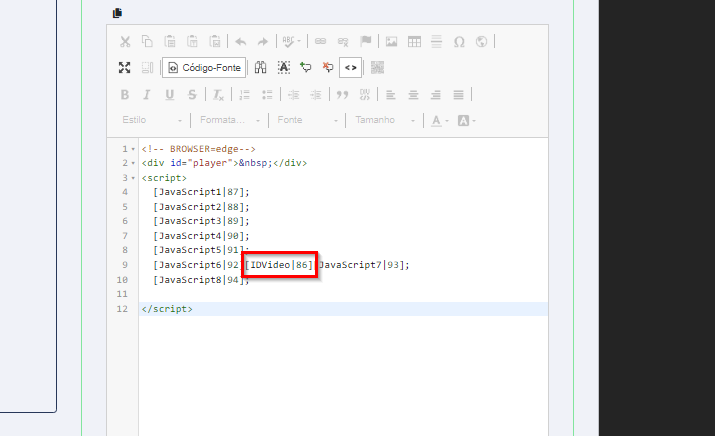Toggle italic formatting
The height and width of the screenshot is (436, 715).
pyautogui.click(x=147, y=94)
